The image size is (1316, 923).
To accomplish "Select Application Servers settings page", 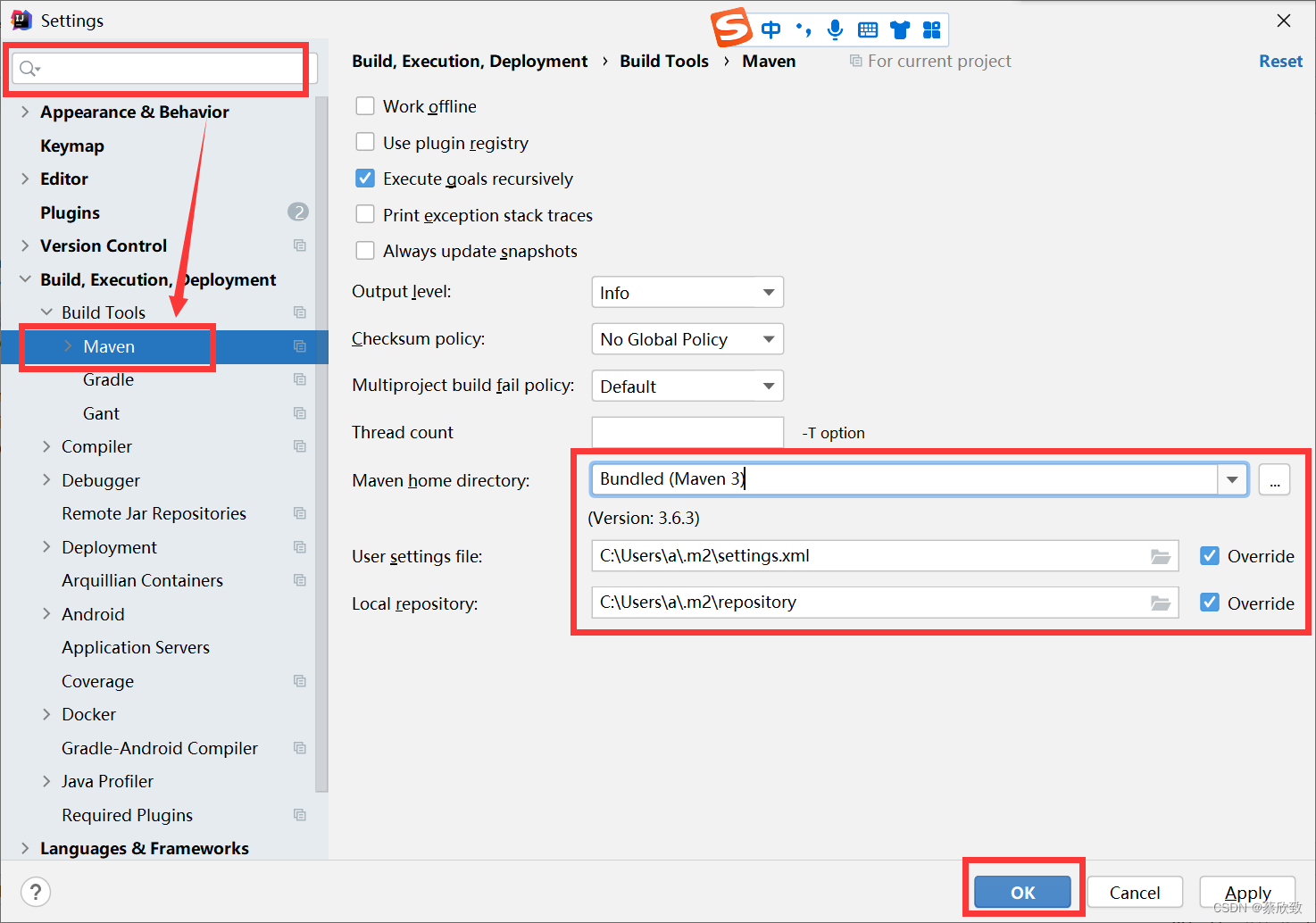I will 136,647.
